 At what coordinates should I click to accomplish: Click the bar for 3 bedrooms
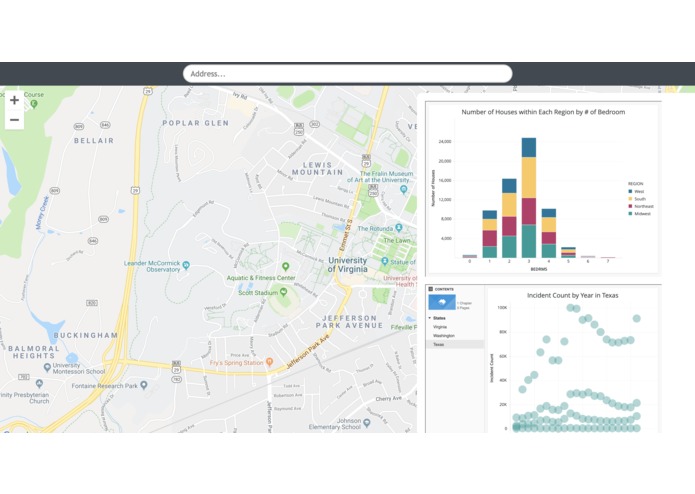pos(529,198)
